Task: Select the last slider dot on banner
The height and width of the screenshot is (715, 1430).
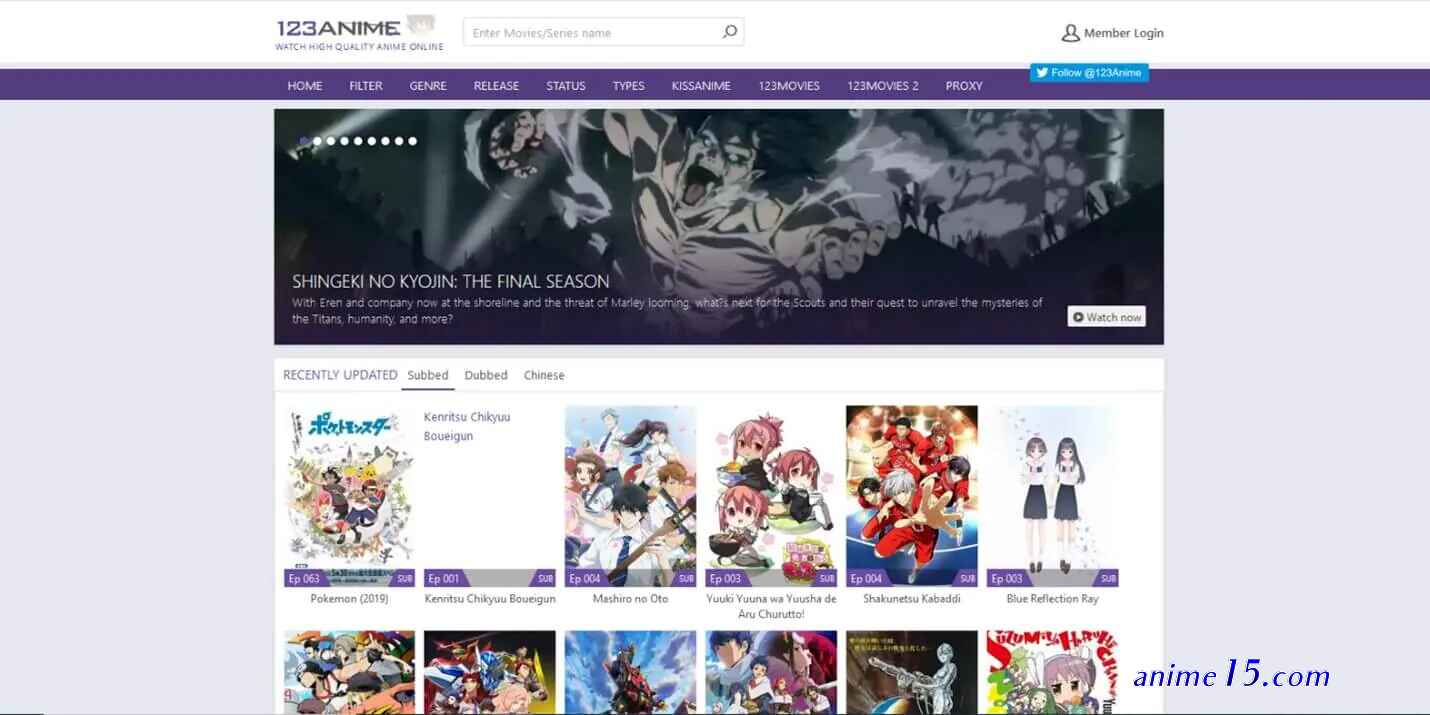Action: tap(412, 141)
